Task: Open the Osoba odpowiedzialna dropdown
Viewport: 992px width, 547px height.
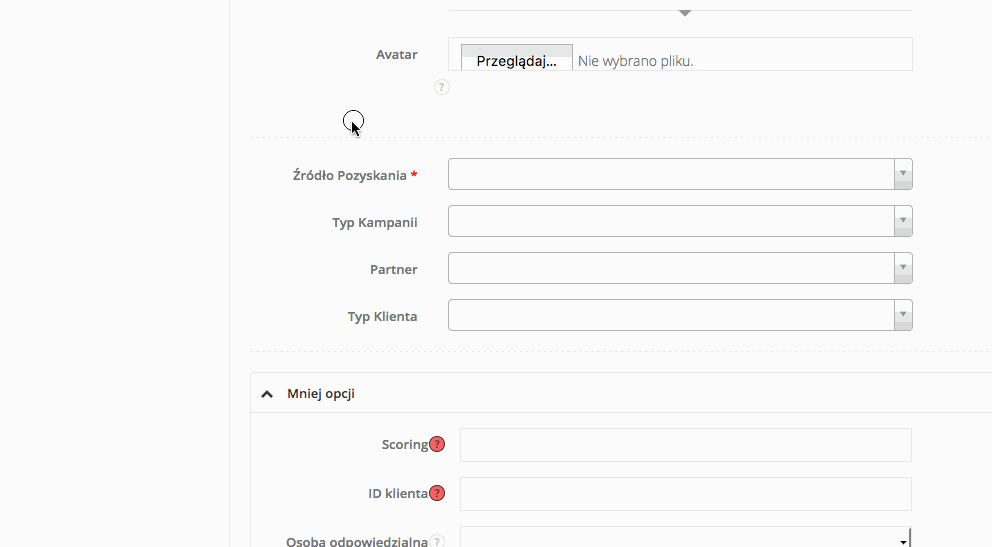Action: (685, 540)
